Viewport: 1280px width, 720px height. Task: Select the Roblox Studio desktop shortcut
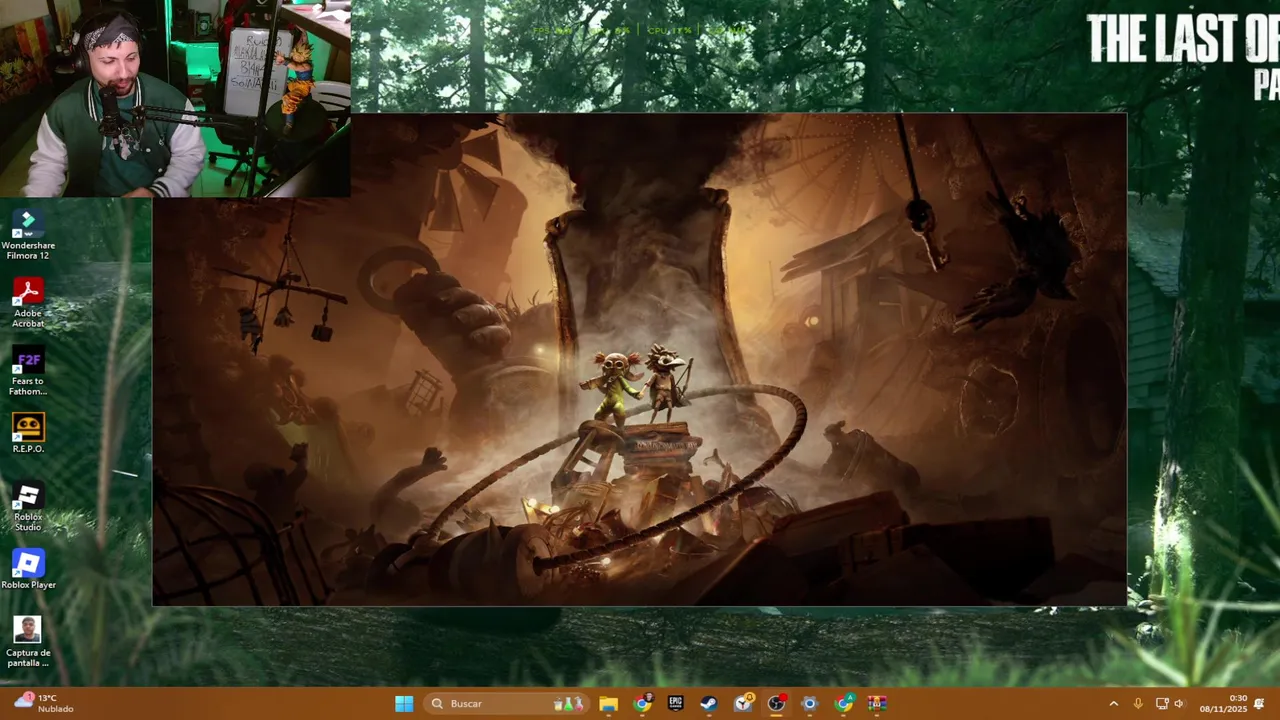(x=28, y=506)
